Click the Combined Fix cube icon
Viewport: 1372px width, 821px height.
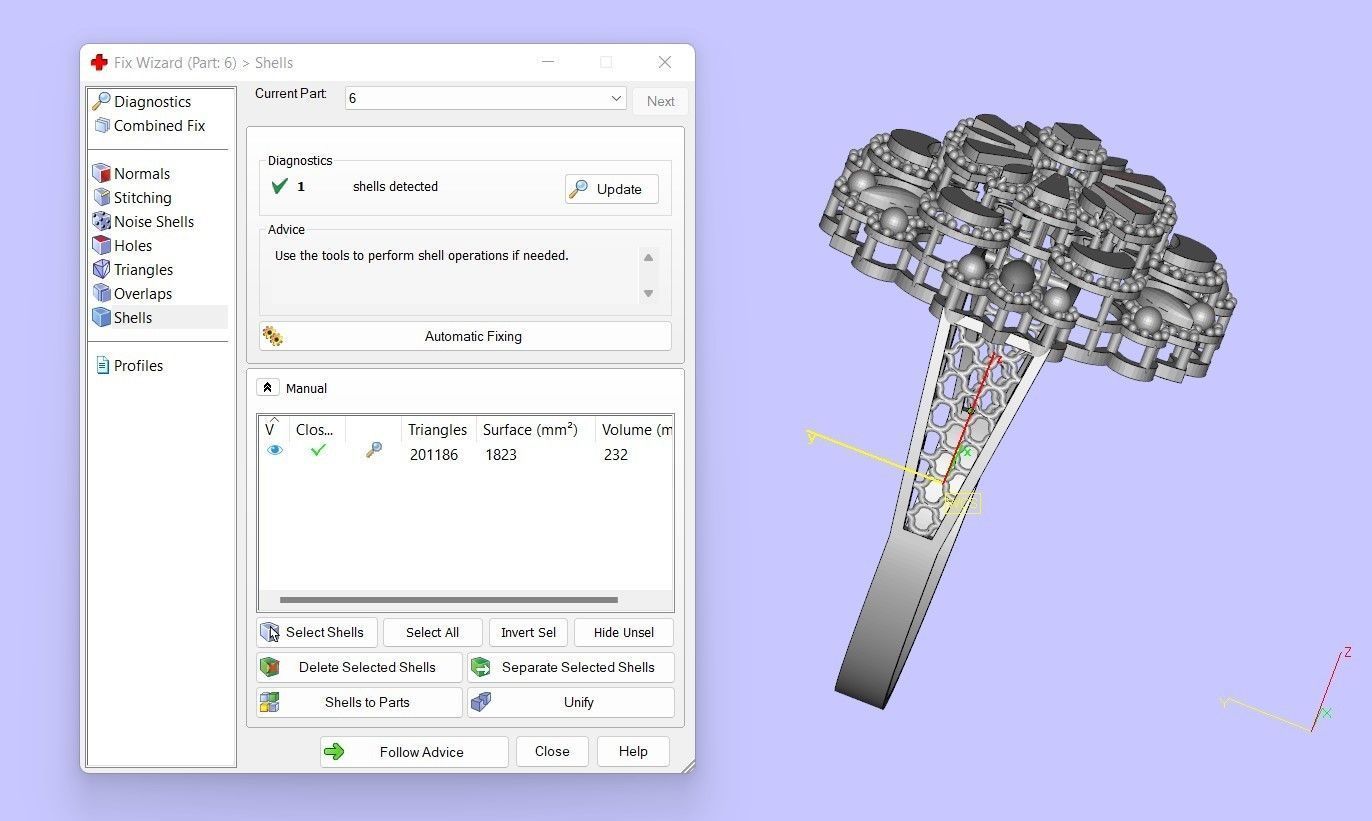[x=102, y=125]
